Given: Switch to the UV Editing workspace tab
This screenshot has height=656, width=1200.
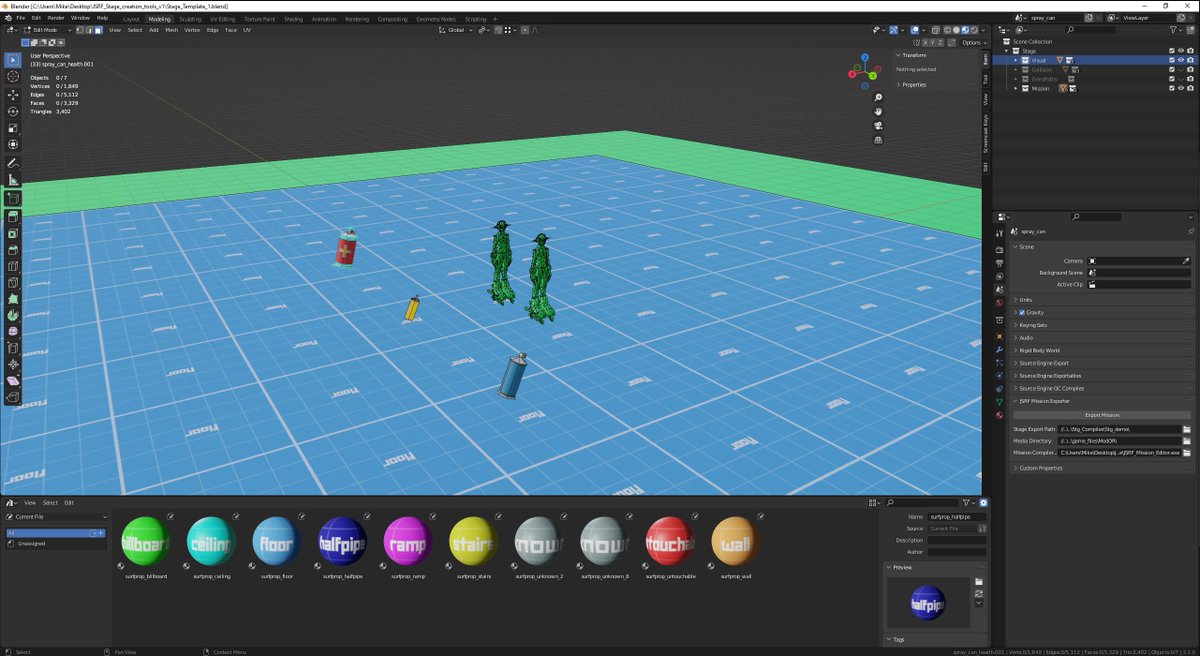Looking at the screenshot, I should [223, 19].
